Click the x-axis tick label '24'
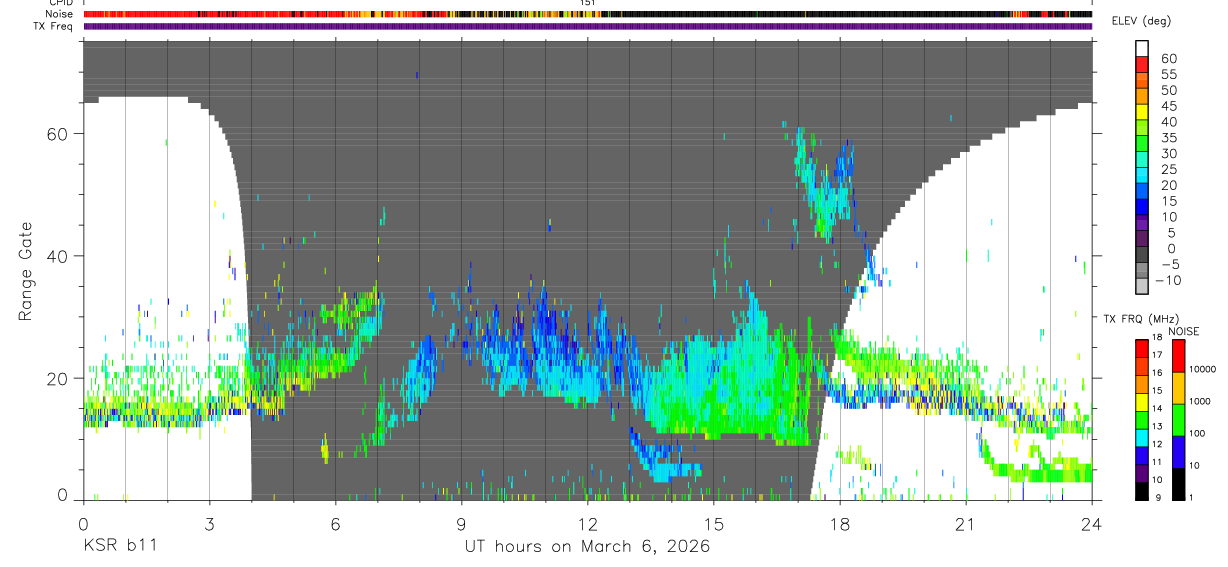The height and width of the screenshot is (567, 1228). [1092, 524]
